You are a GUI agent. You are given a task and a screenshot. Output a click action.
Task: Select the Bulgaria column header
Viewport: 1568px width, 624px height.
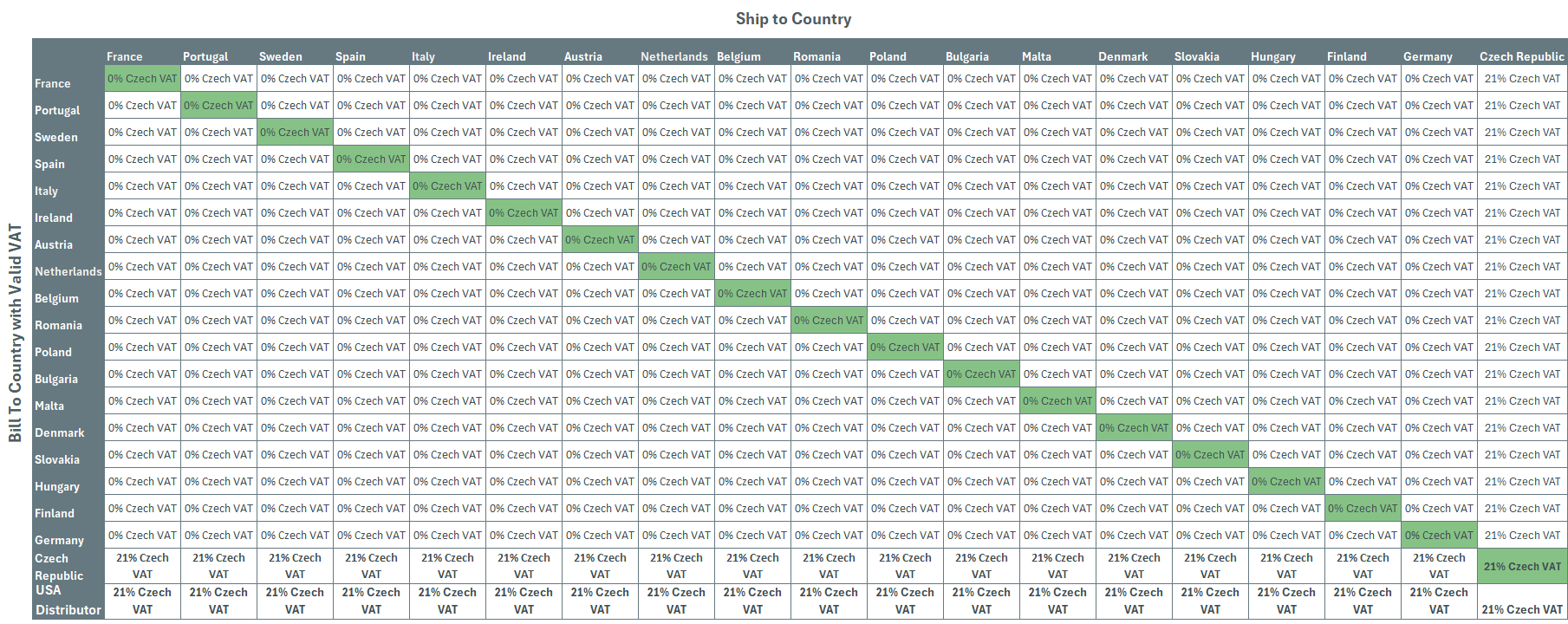[967, 56]
